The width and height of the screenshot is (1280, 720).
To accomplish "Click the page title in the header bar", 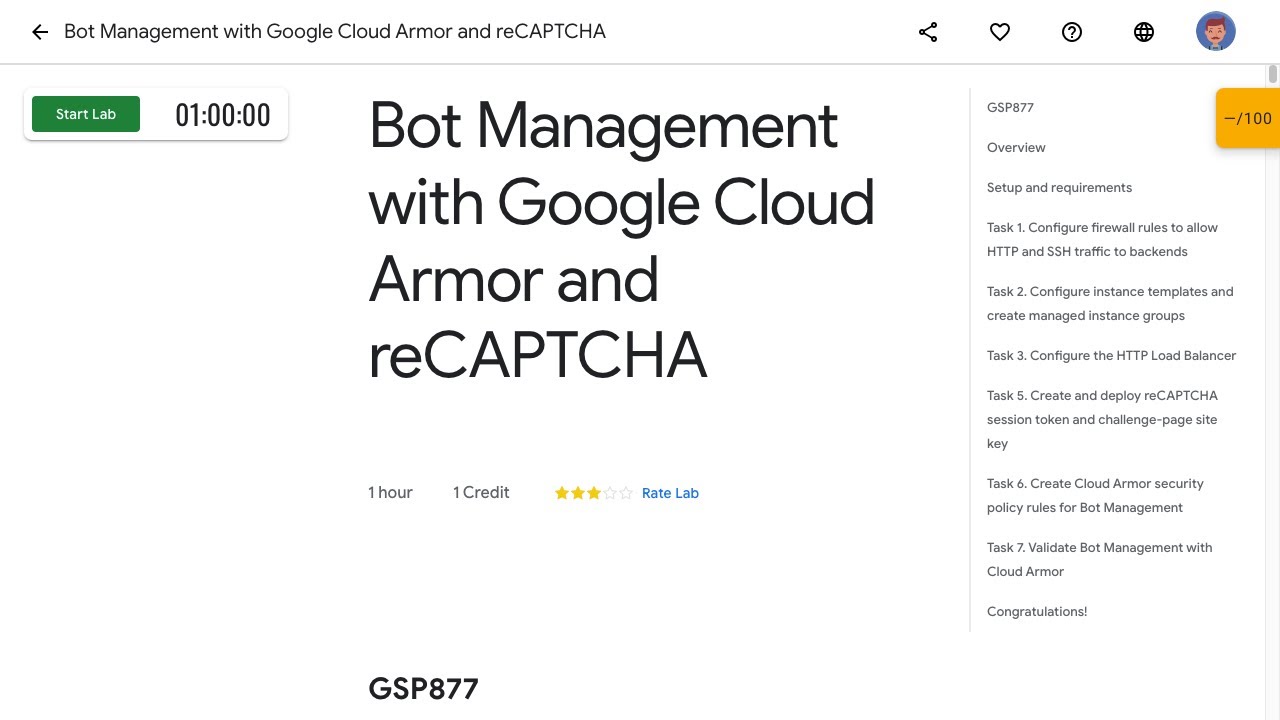I will (x=335, y=31).
